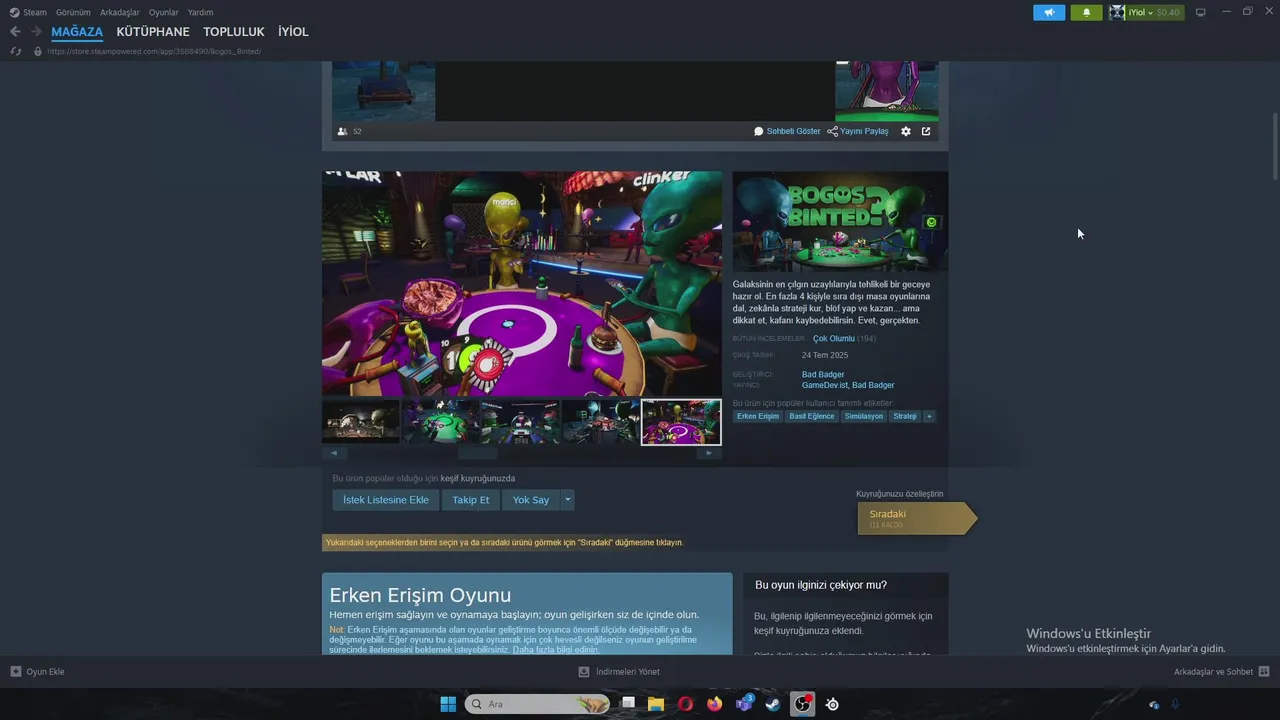Open Steam taskbar icon
This screenshot has width=1280, height=720.
pyautogui.click(x=773, y=704)
